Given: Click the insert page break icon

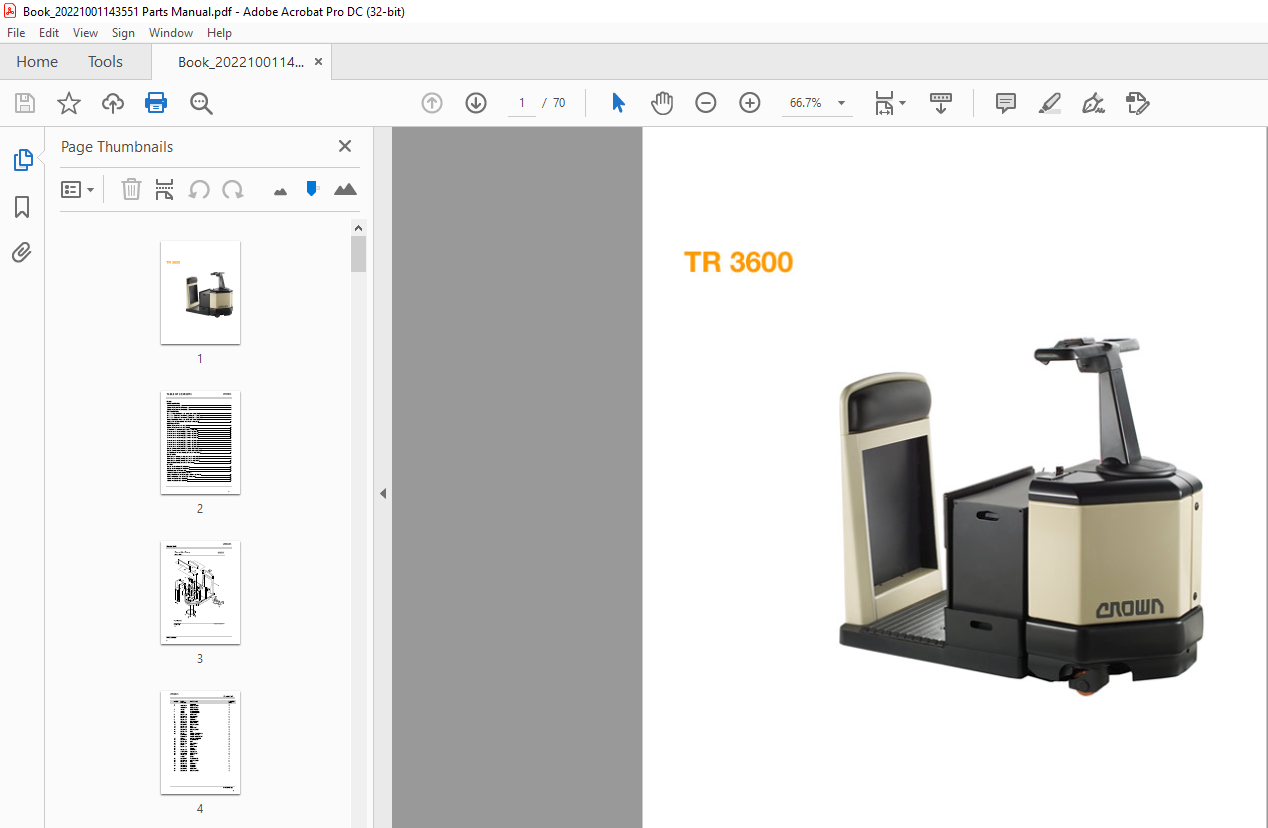Looking at the screenshot, I should click(x=165, y=189).
